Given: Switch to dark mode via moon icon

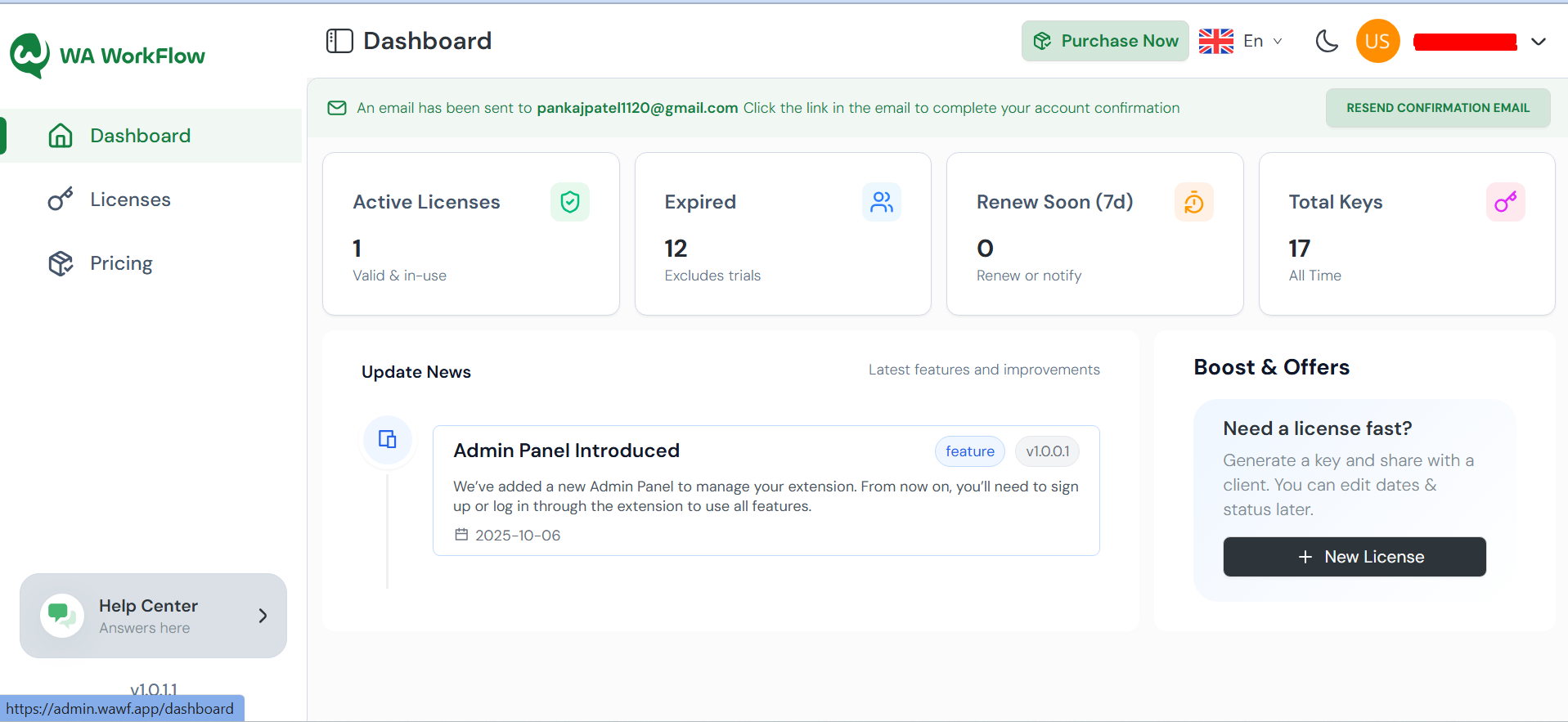Looking at the screenshot, I should click(1326, 41).
